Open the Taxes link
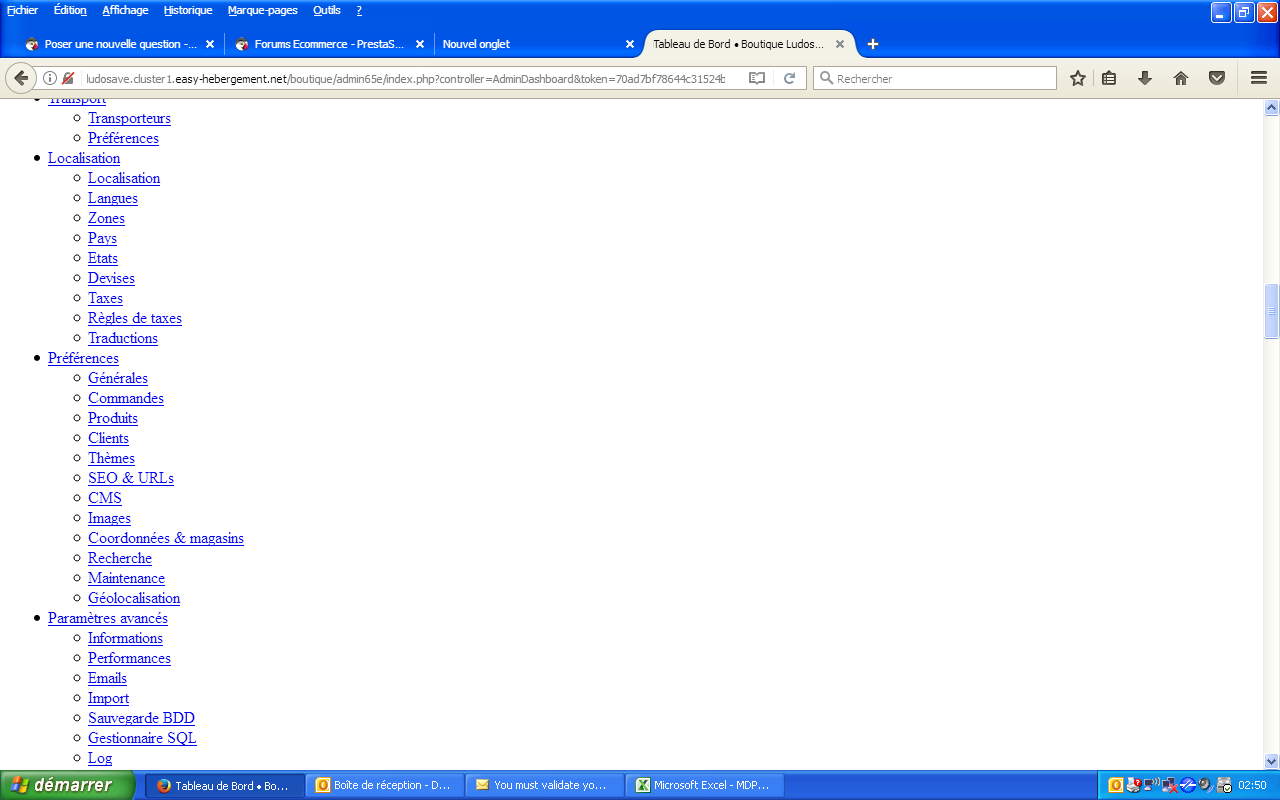1280x800 pixels. click(x=105, y=298)
